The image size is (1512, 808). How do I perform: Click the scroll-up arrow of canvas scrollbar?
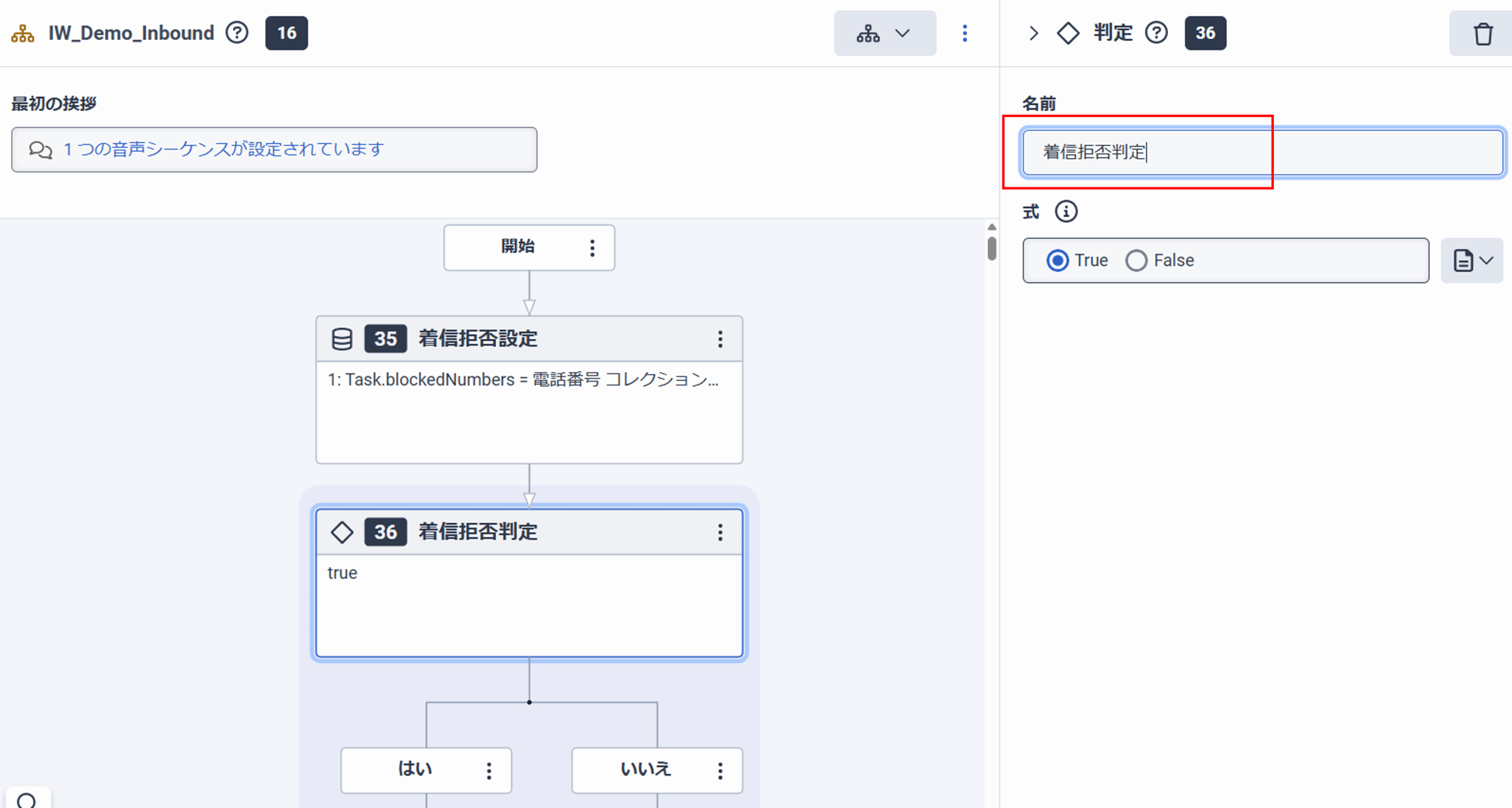click(992, 227)
